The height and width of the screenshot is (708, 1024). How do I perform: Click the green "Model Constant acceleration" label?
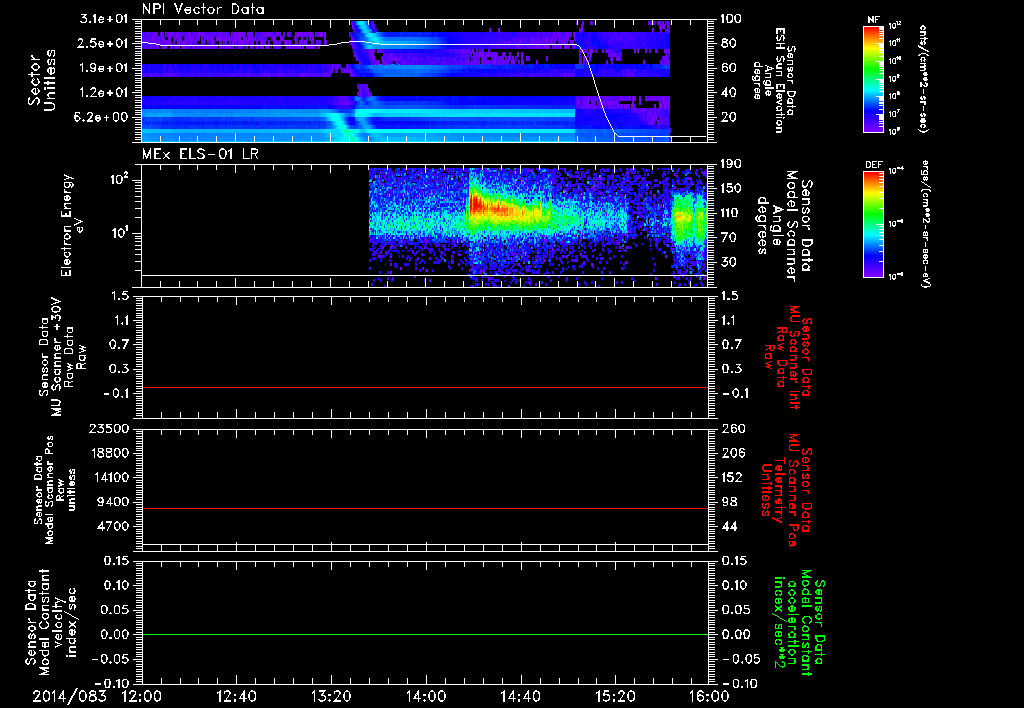(799, 622)
